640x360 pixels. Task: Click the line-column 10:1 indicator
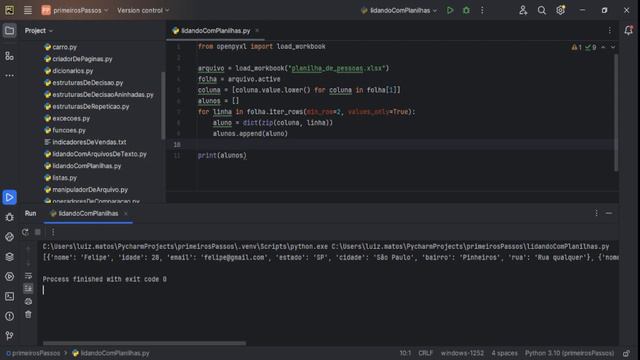405,353
